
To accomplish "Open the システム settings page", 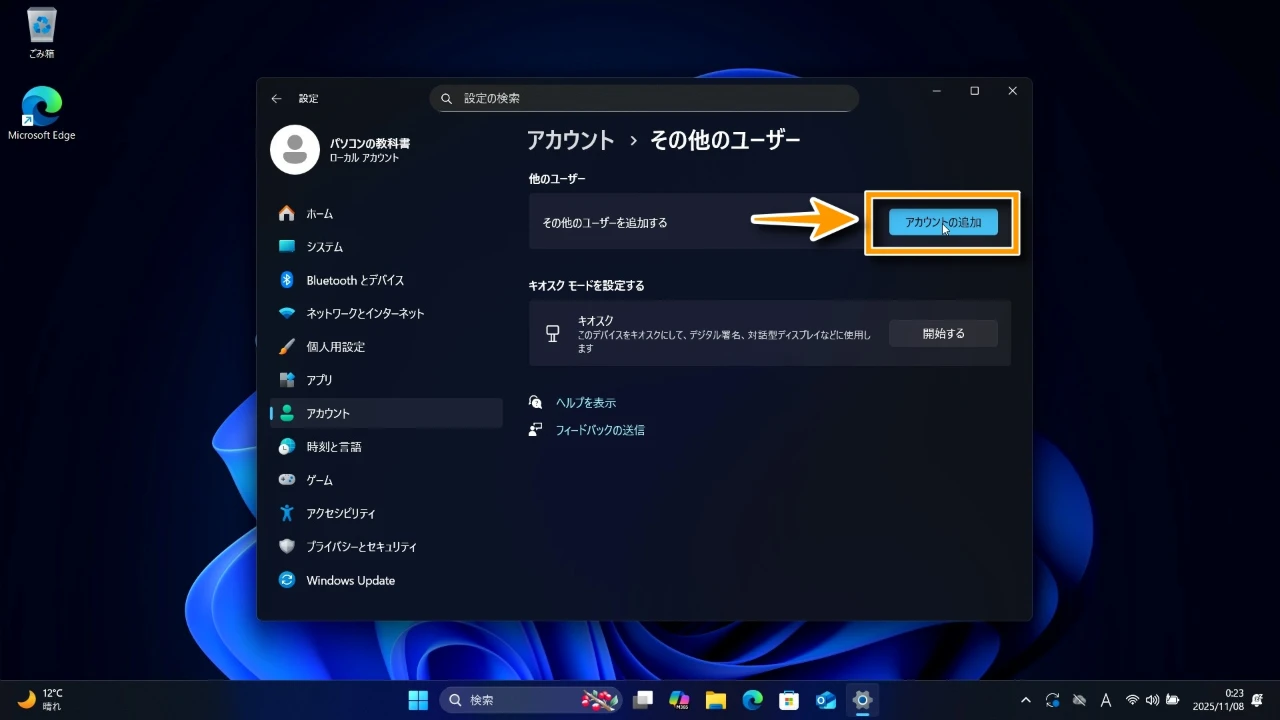I will point(324,247).
